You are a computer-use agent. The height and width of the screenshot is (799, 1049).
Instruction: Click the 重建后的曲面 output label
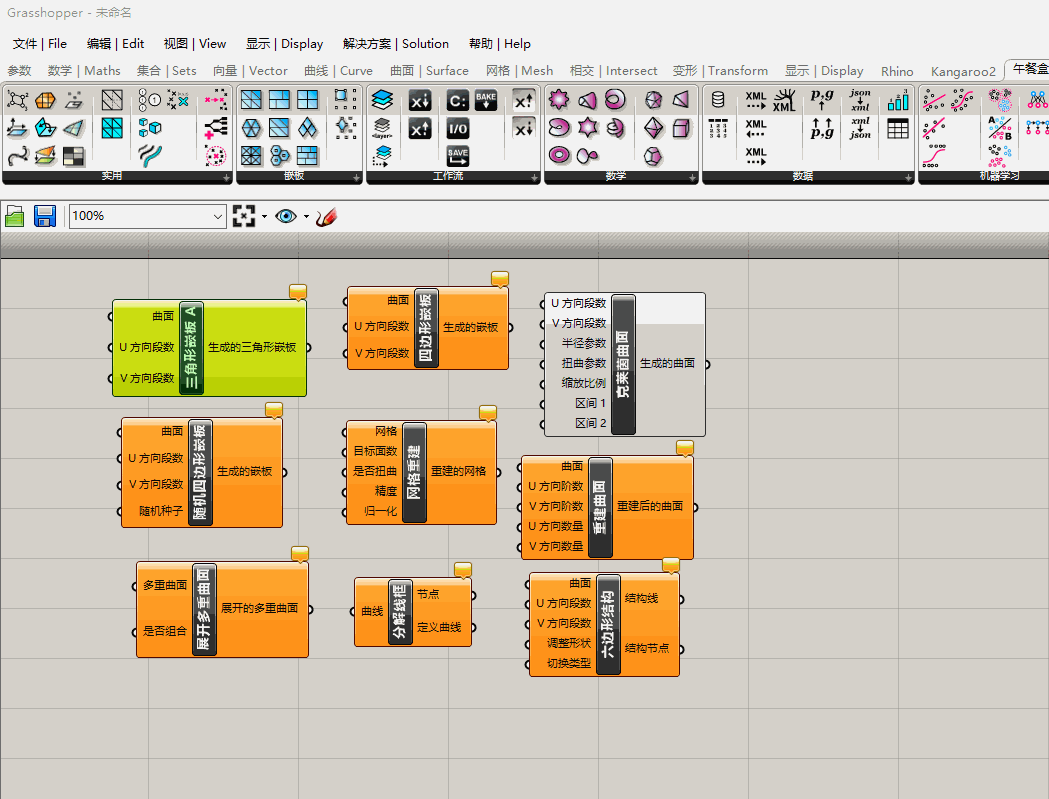click(x=650, y=506)
